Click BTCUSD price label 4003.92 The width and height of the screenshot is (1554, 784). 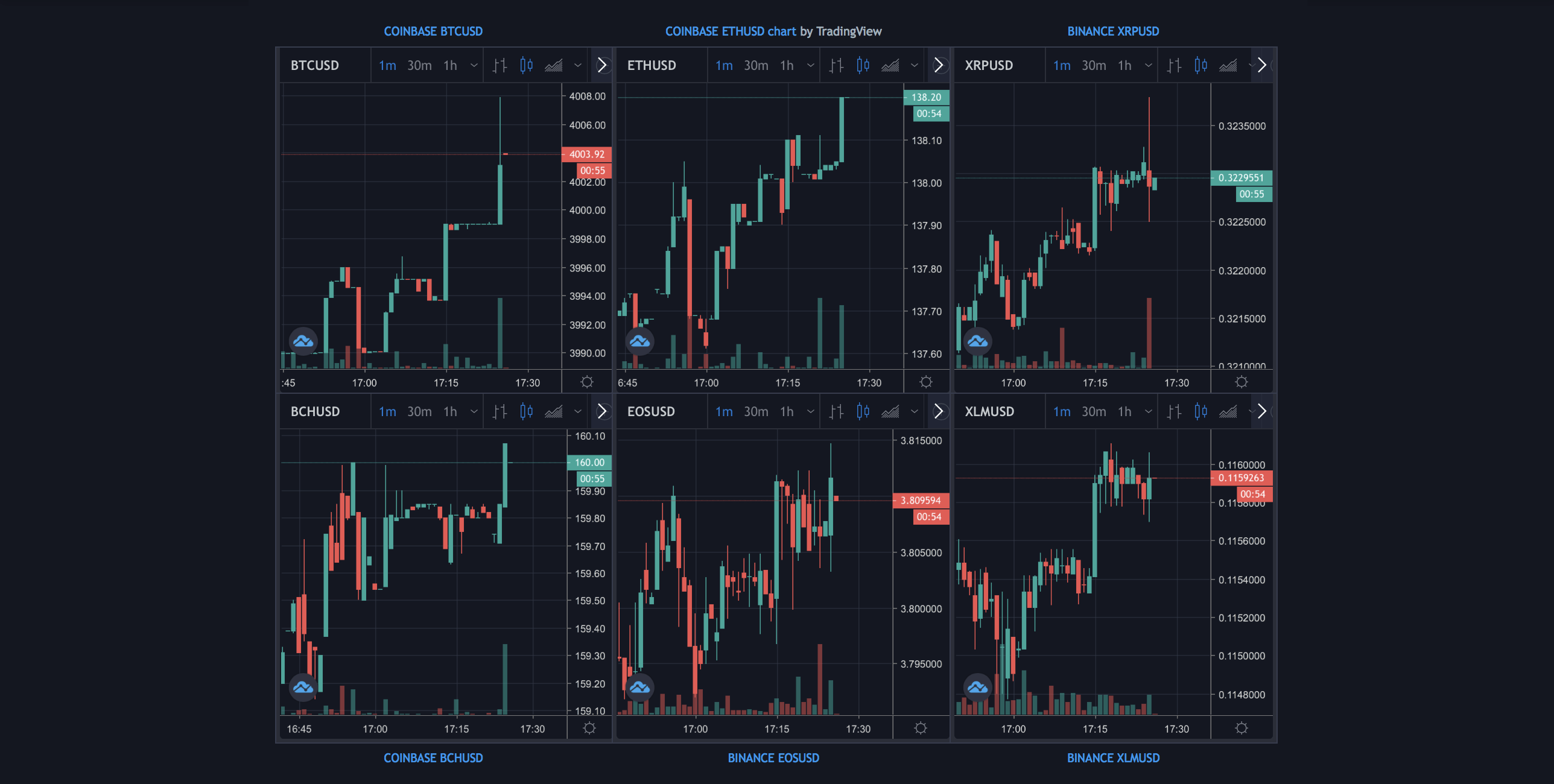(586, 154)
